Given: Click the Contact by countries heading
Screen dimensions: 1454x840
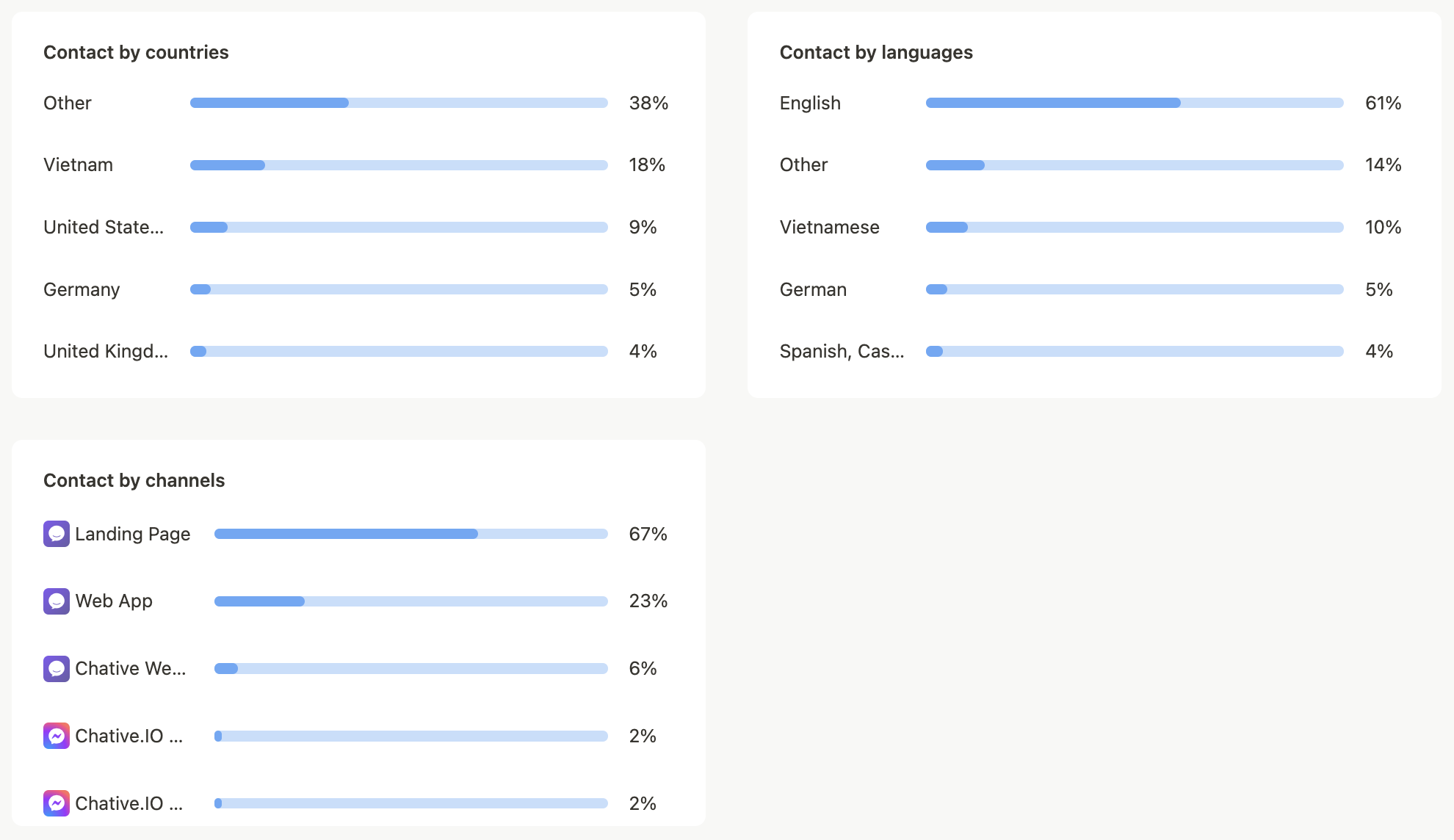Looking at the screenshot, I should [x=136, y=52].
